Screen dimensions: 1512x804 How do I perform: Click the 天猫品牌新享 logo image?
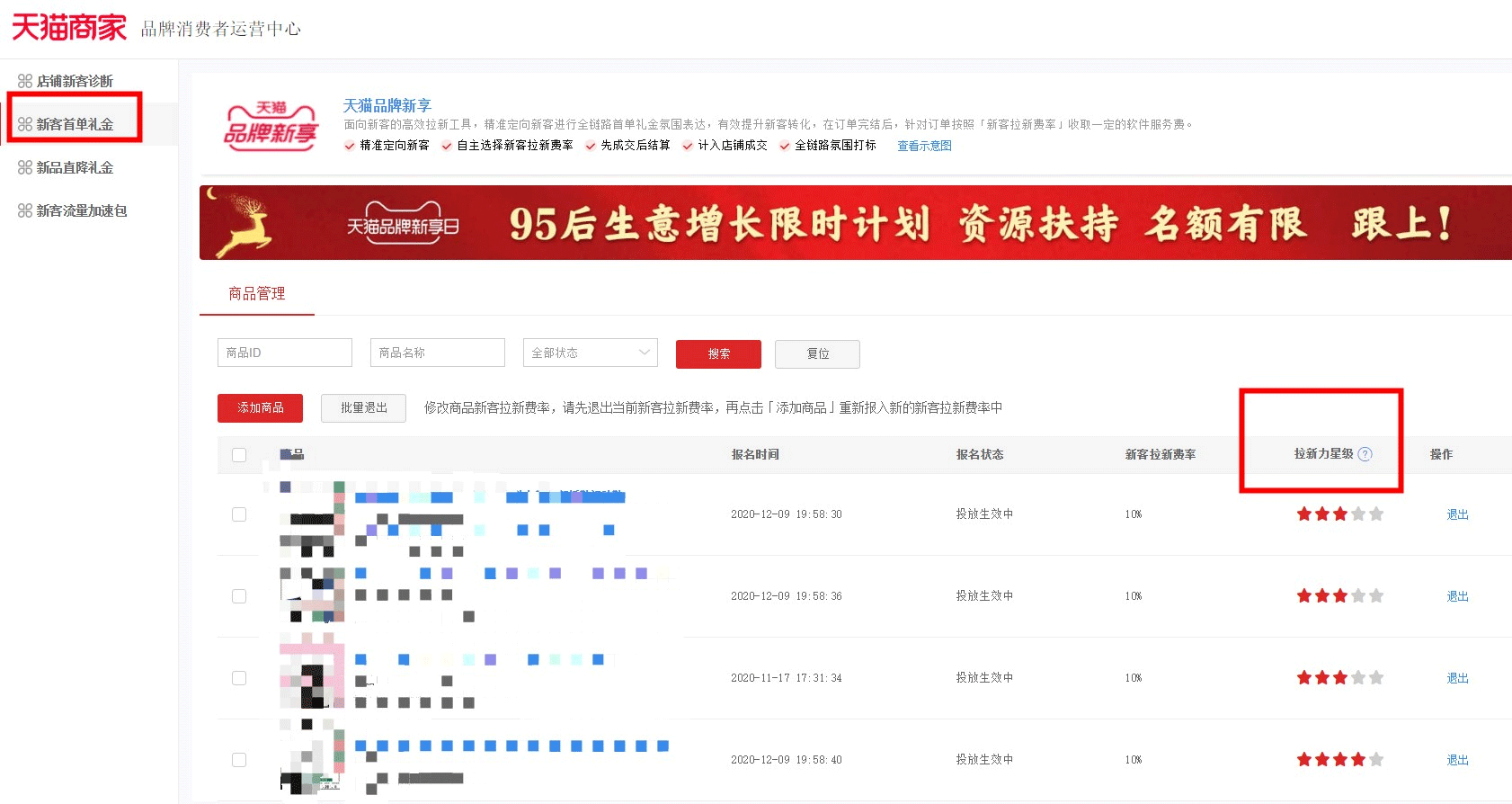271,126
